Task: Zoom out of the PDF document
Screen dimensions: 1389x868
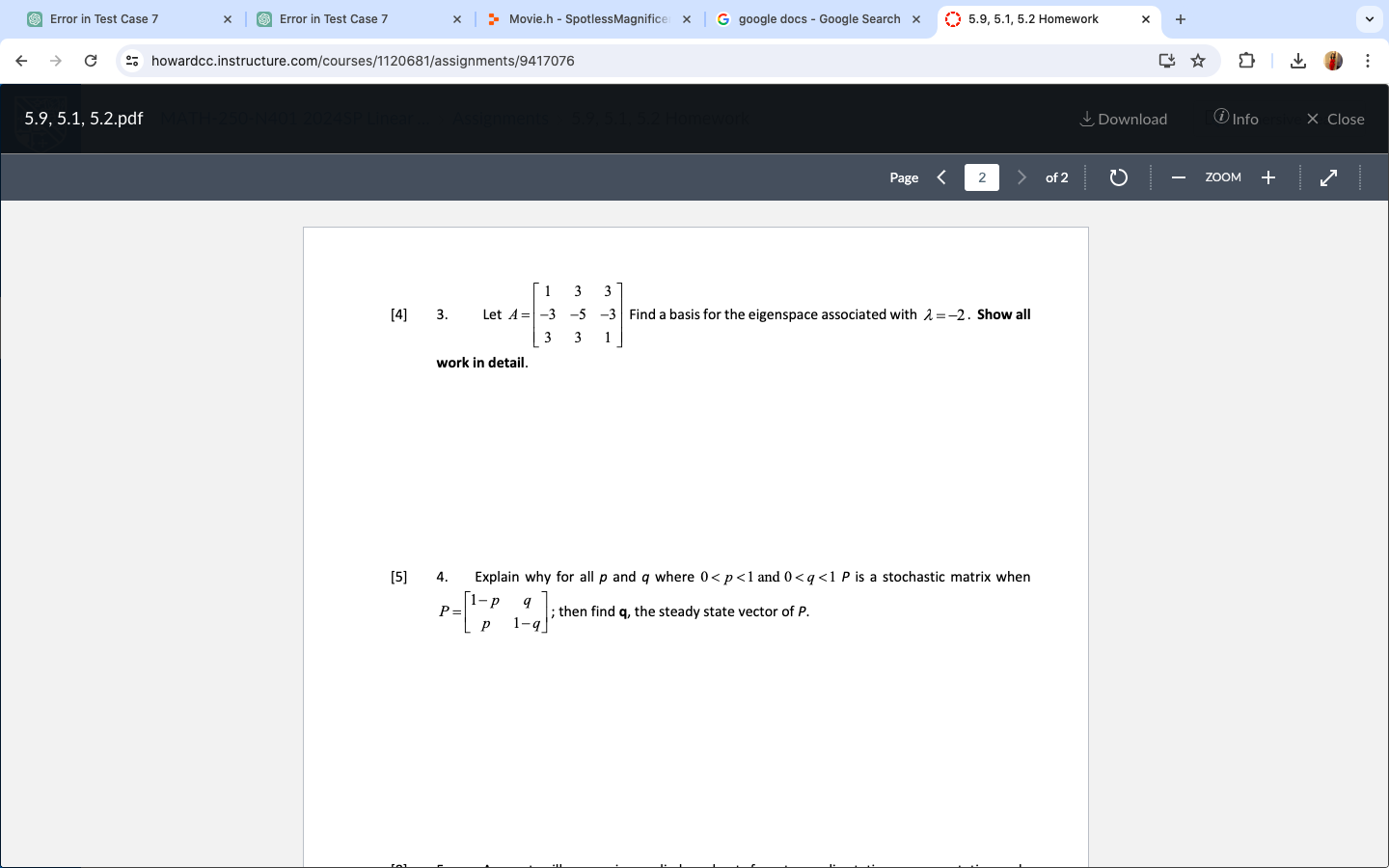Action: pyautogui.click(x=1178, y=177)
